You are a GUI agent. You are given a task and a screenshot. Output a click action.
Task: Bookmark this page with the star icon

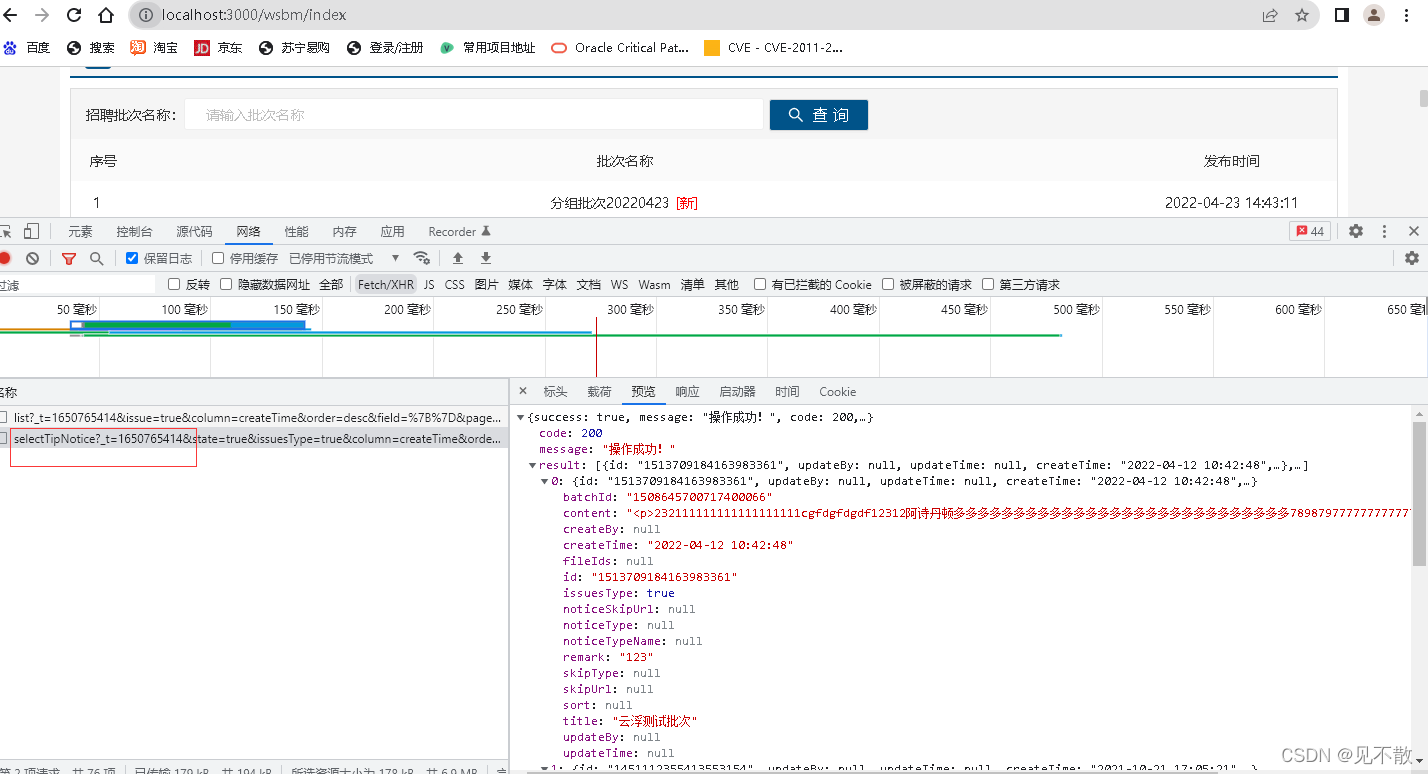[1302, 15]
